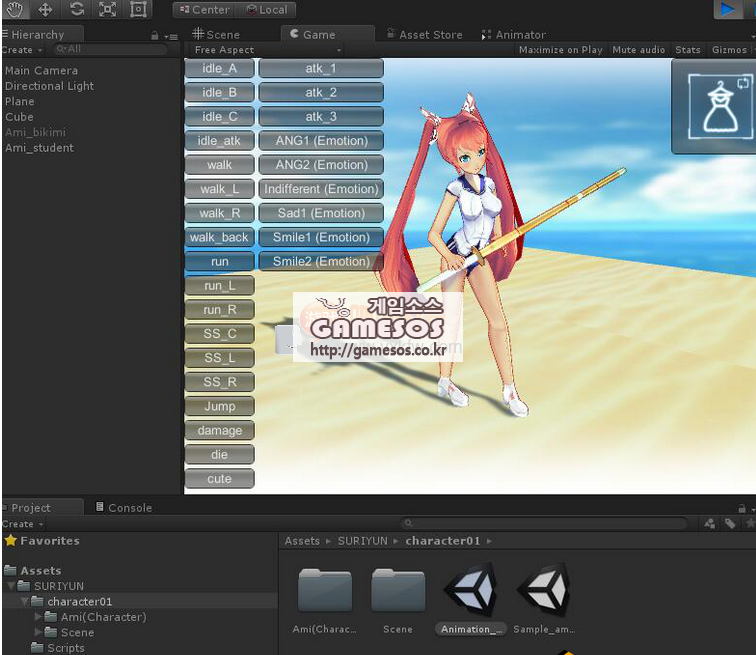Open the Animator tab
756x655 pixels.
point(513,35)
